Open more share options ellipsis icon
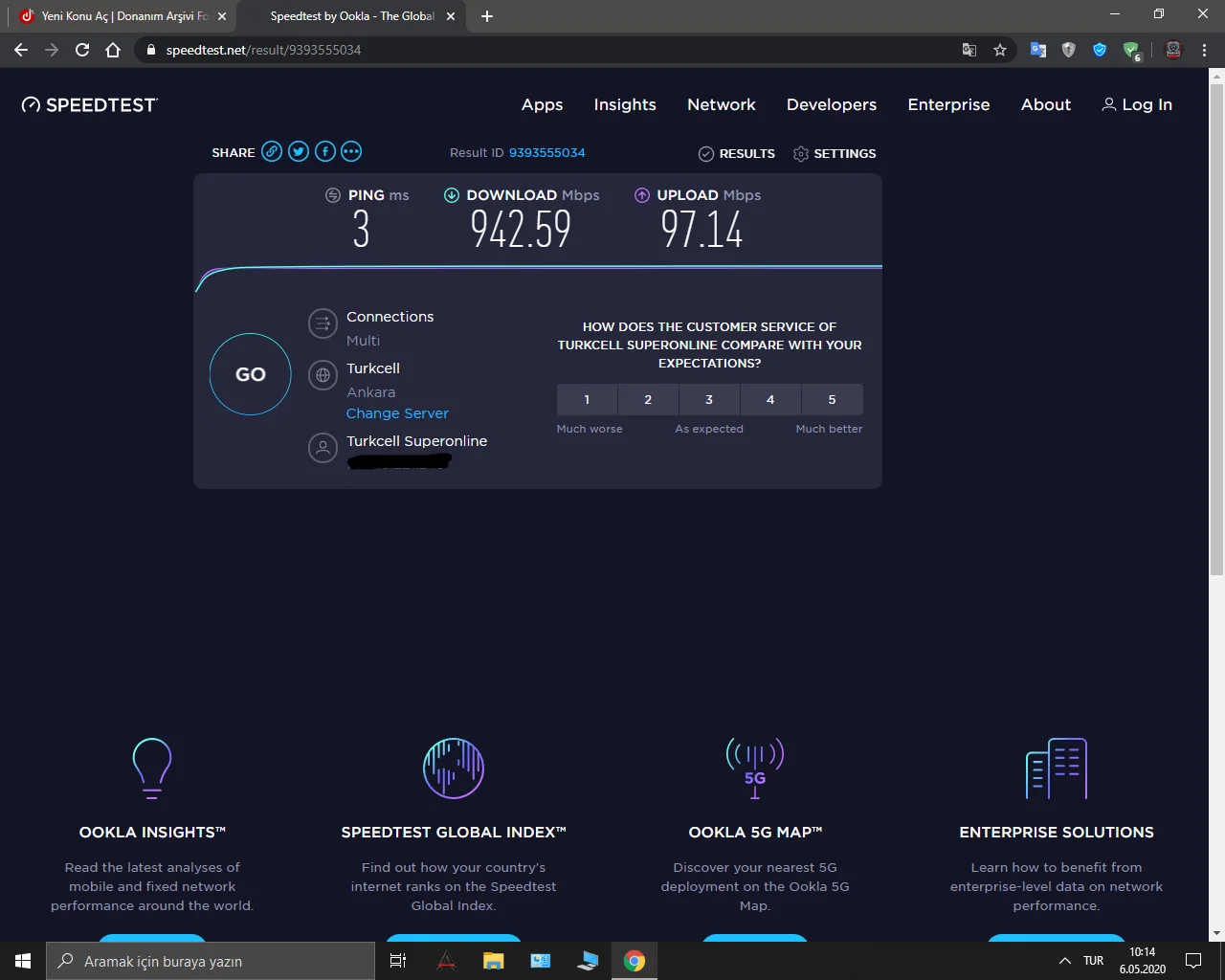Screen dimensions: 1225x980 [351, 151]
